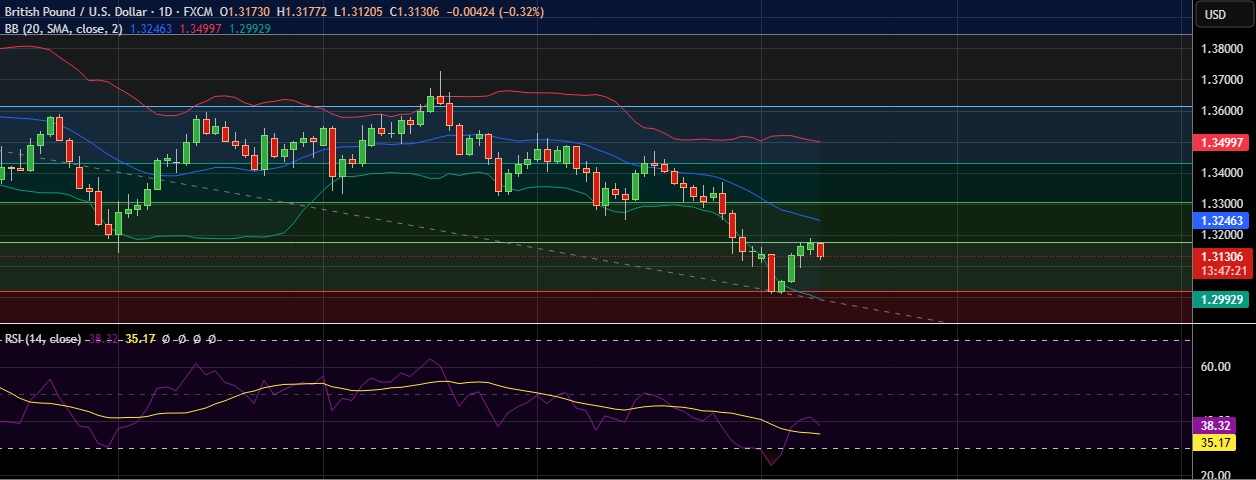1256x480 pixels.
Task: Click the 60.00 level on RSI scale
Action: [1215, 367]
